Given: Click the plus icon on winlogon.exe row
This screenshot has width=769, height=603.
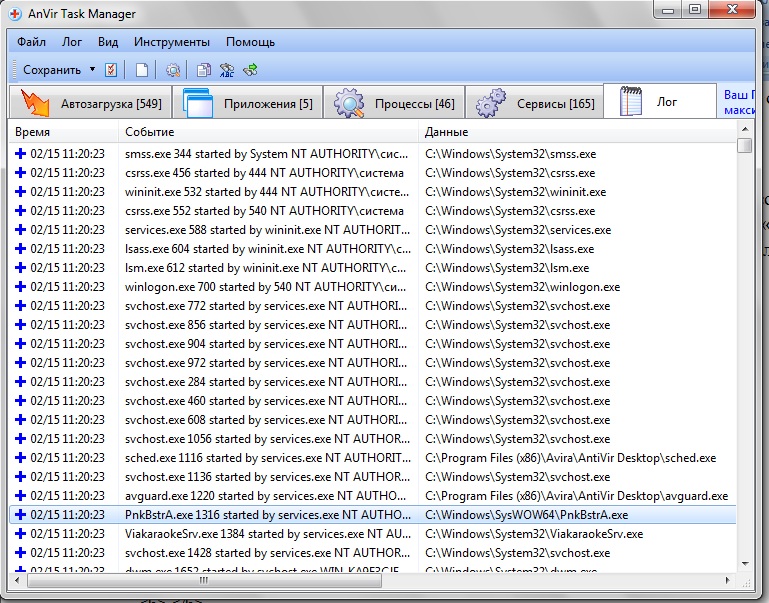Looking at the screenshot, I should pos(20,287).
